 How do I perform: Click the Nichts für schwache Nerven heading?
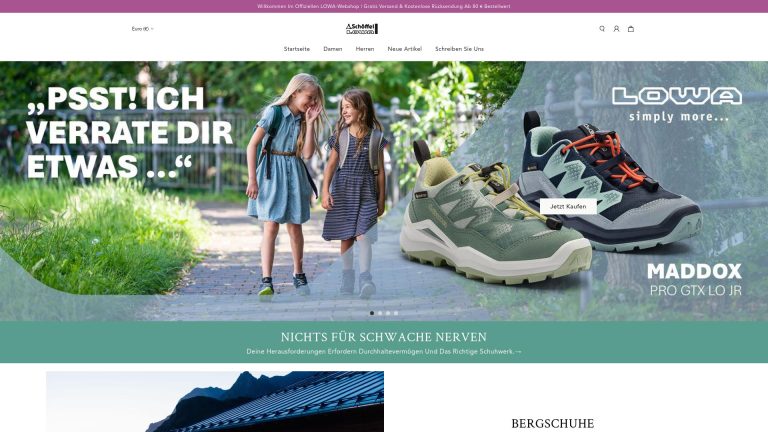pyautogui.click(x=384, y=337)
